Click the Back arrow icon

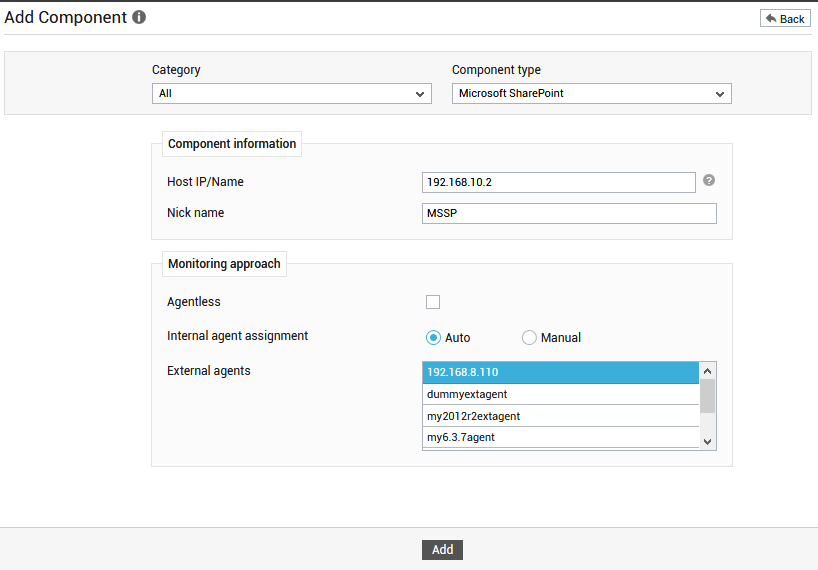click(771, 19)
